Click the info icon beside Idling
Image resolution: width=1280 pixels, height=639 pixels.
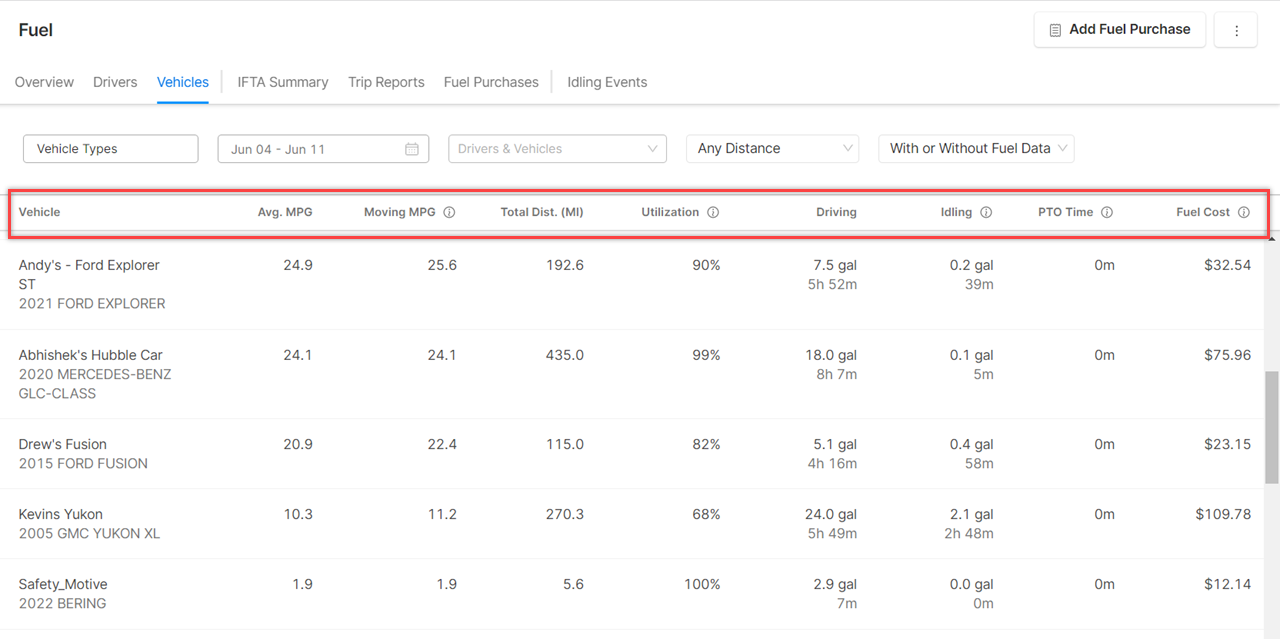pyautogui.click(x=986, y=212)
